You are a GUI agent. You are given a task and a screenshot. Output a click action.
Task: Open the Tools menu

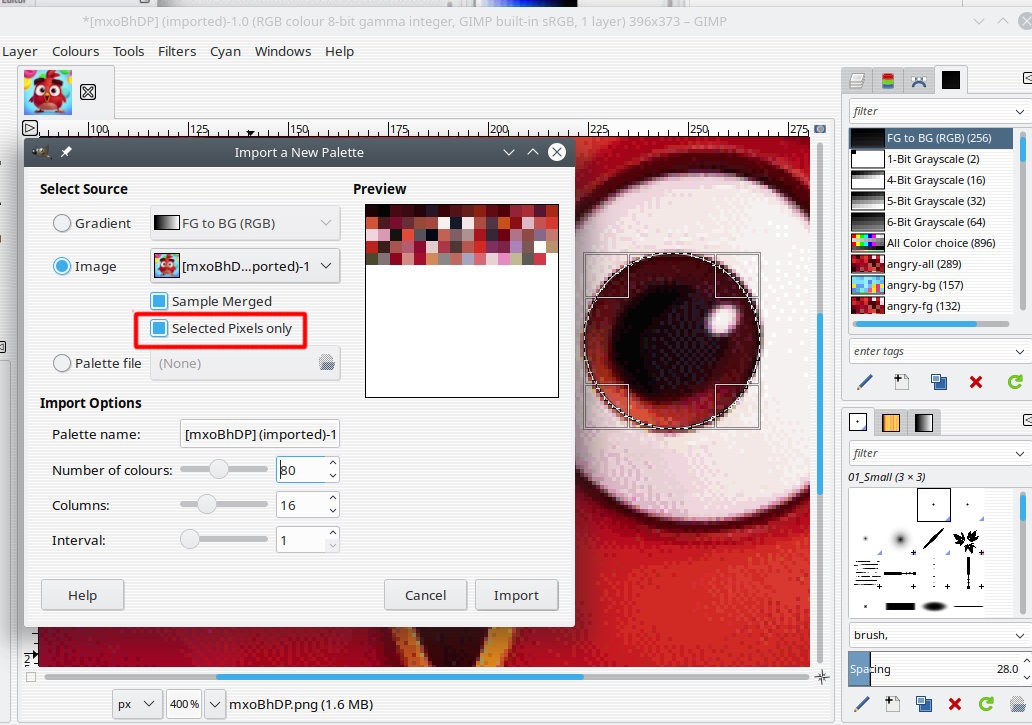pyautogui.click(x=128, y=51)
